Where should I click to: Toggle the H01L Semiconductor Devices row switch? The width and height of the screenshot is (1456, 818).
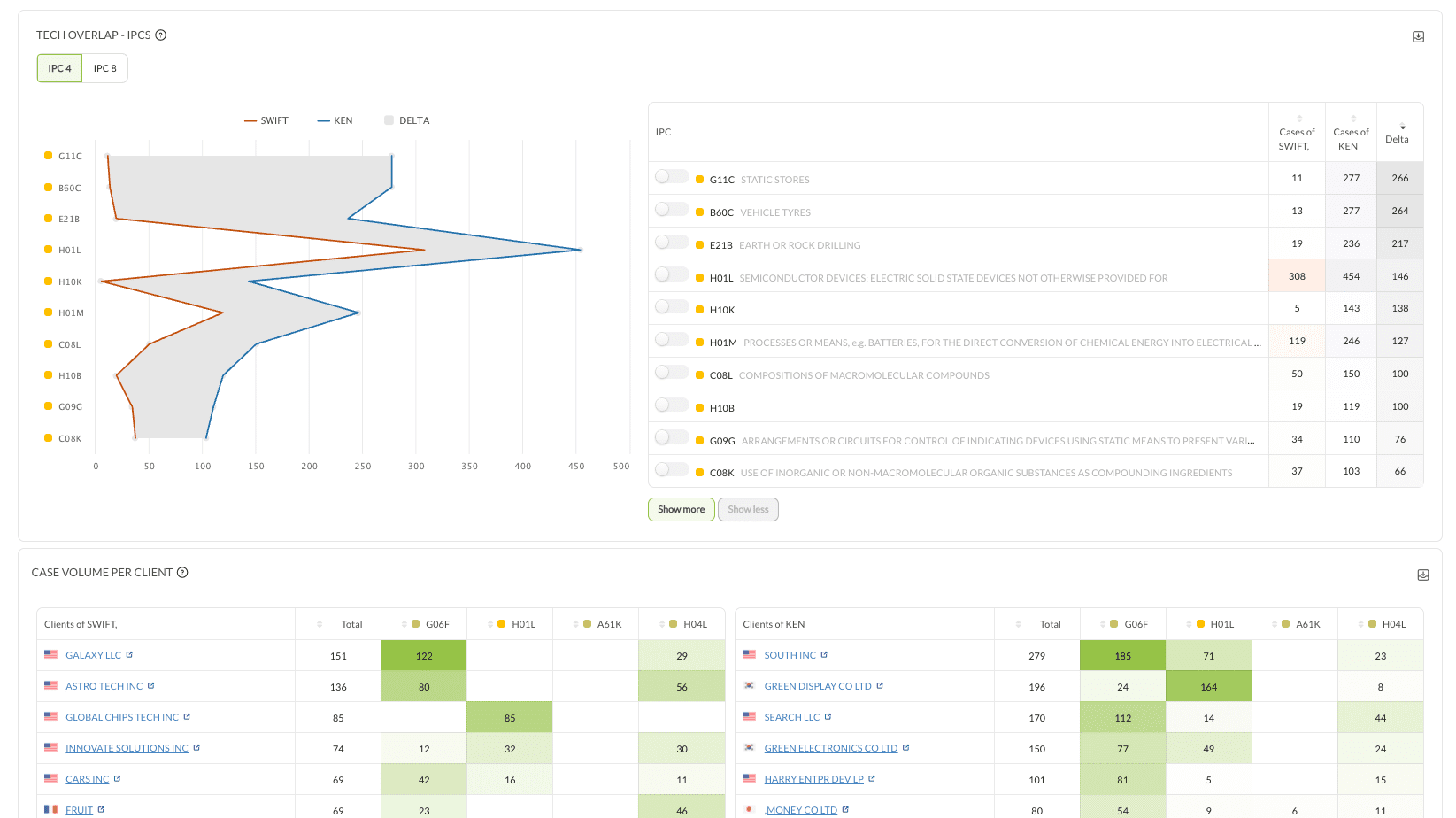tap(672, 275)
